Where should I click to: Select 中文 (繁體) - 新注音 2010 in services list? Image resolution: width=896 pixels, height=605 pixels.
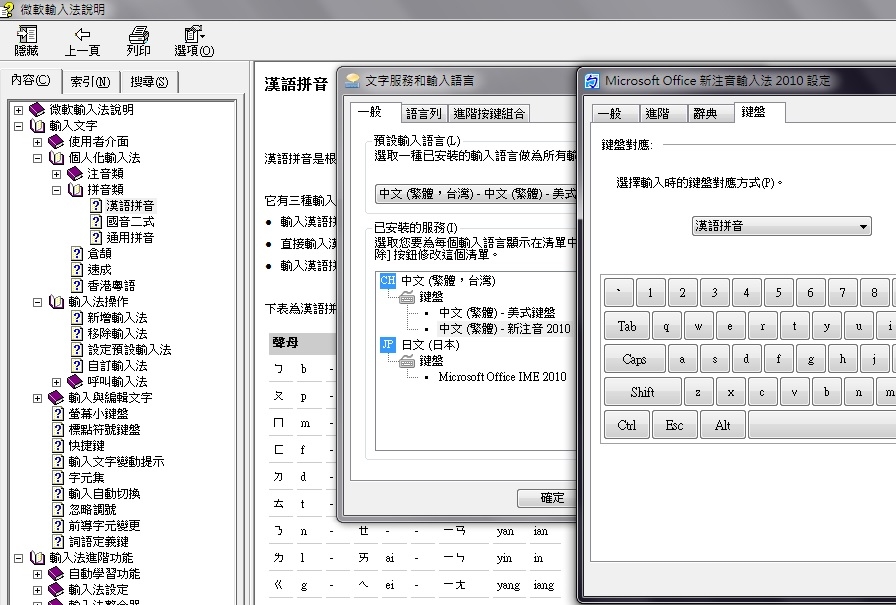click(x=505, y=329)
